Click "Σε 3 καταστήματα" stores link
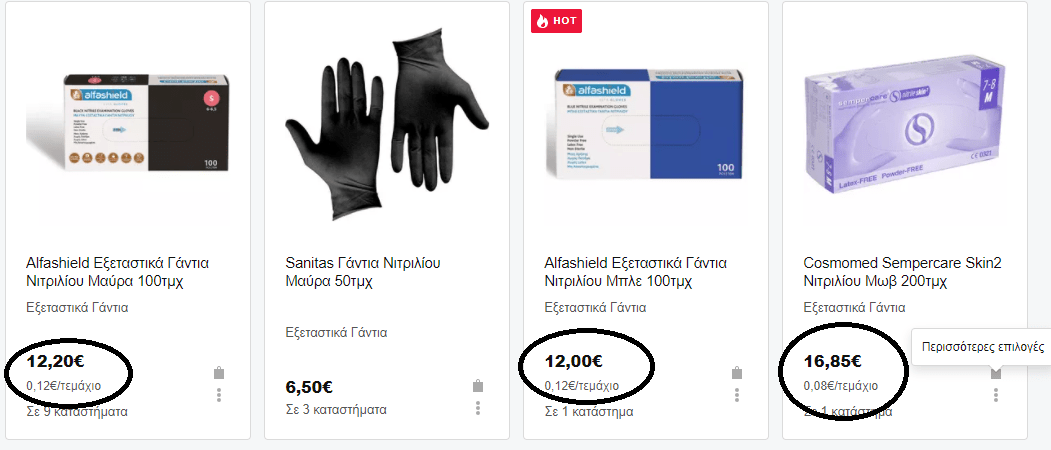The height and width of the screenshot is (450, 1051). pos(336,409)
